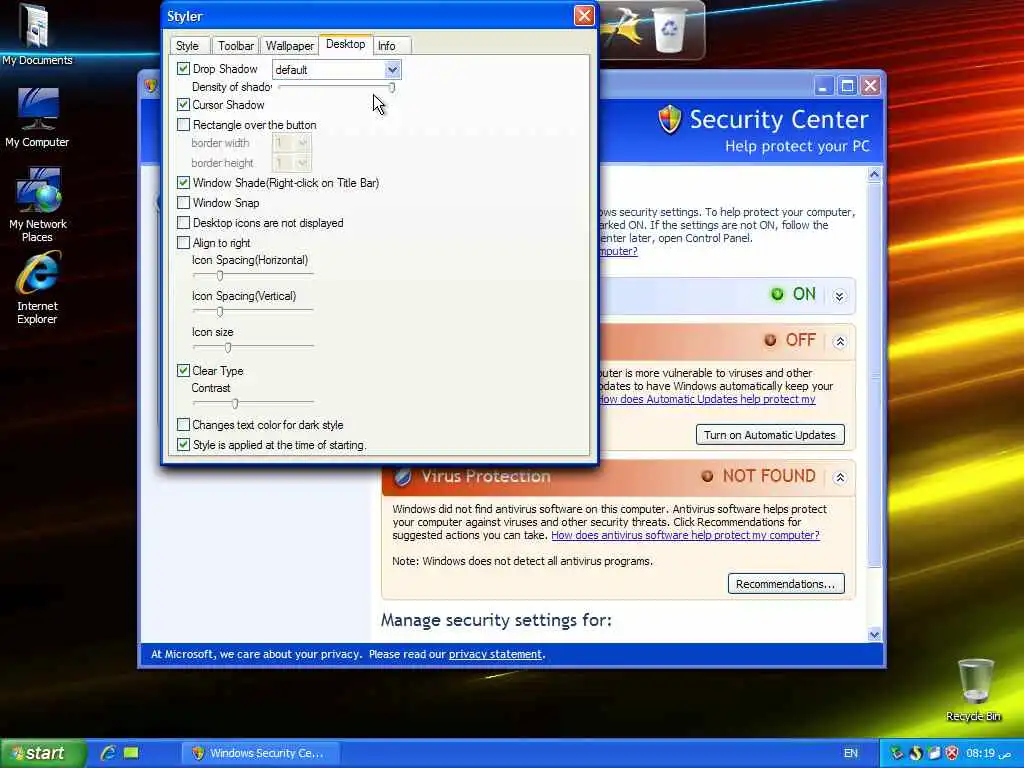This screenshot has width=1024, height=768.
Task: Open the My Computer desktop icon
Action: point(37,118)
